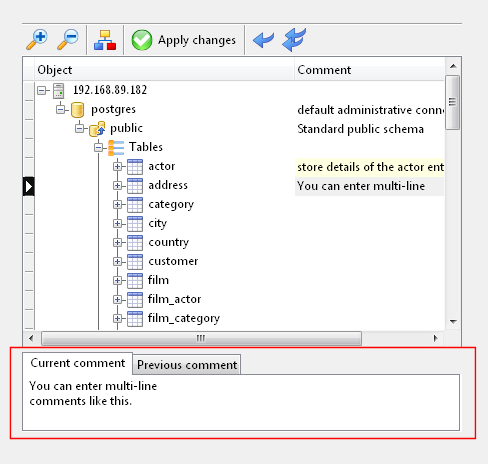
Task: Click the single blue undo arrow
Action: click(263, 40)
